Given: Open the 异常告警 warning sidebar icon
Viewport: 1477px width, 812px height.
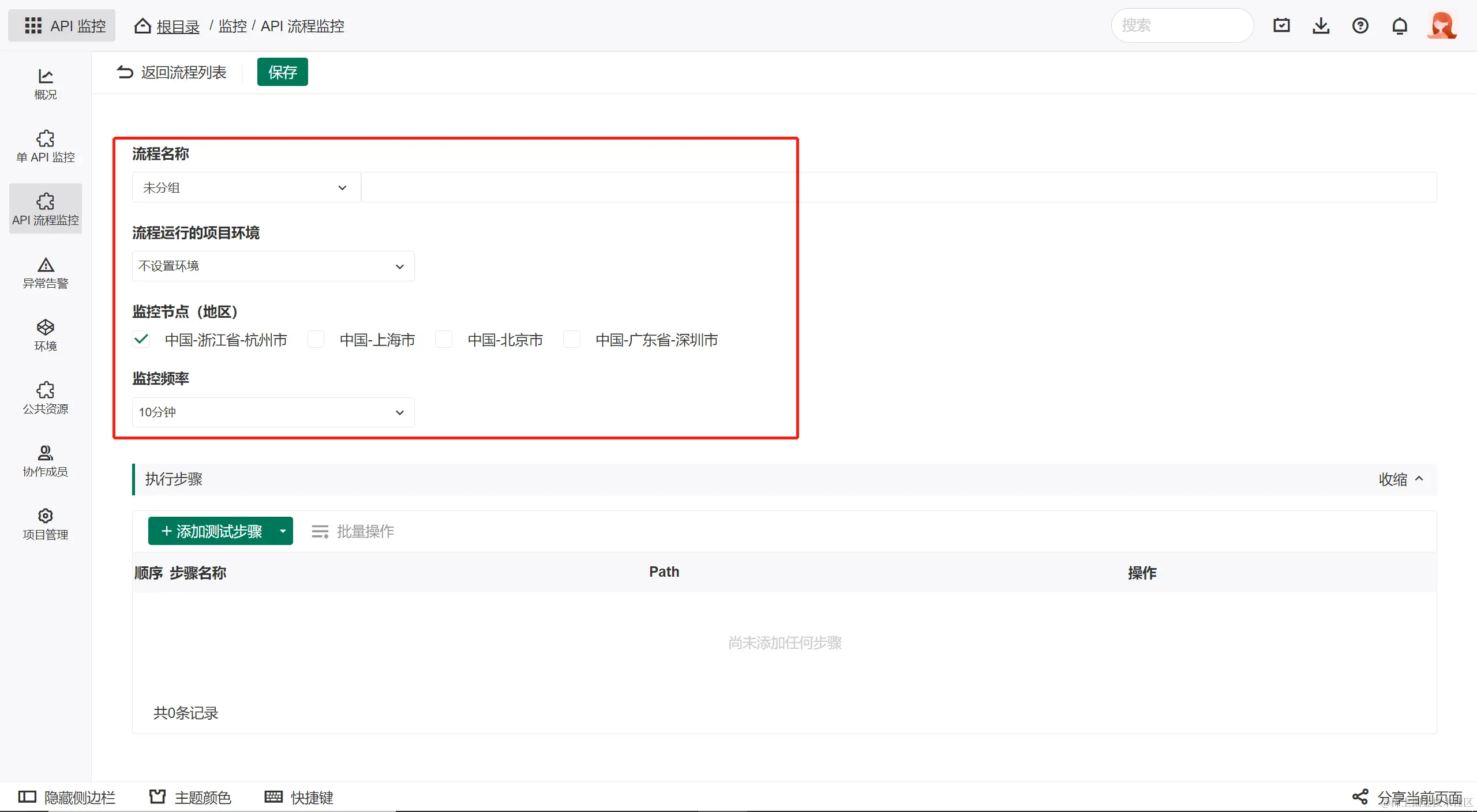Looking at the screenshot, I should point(46,273).
